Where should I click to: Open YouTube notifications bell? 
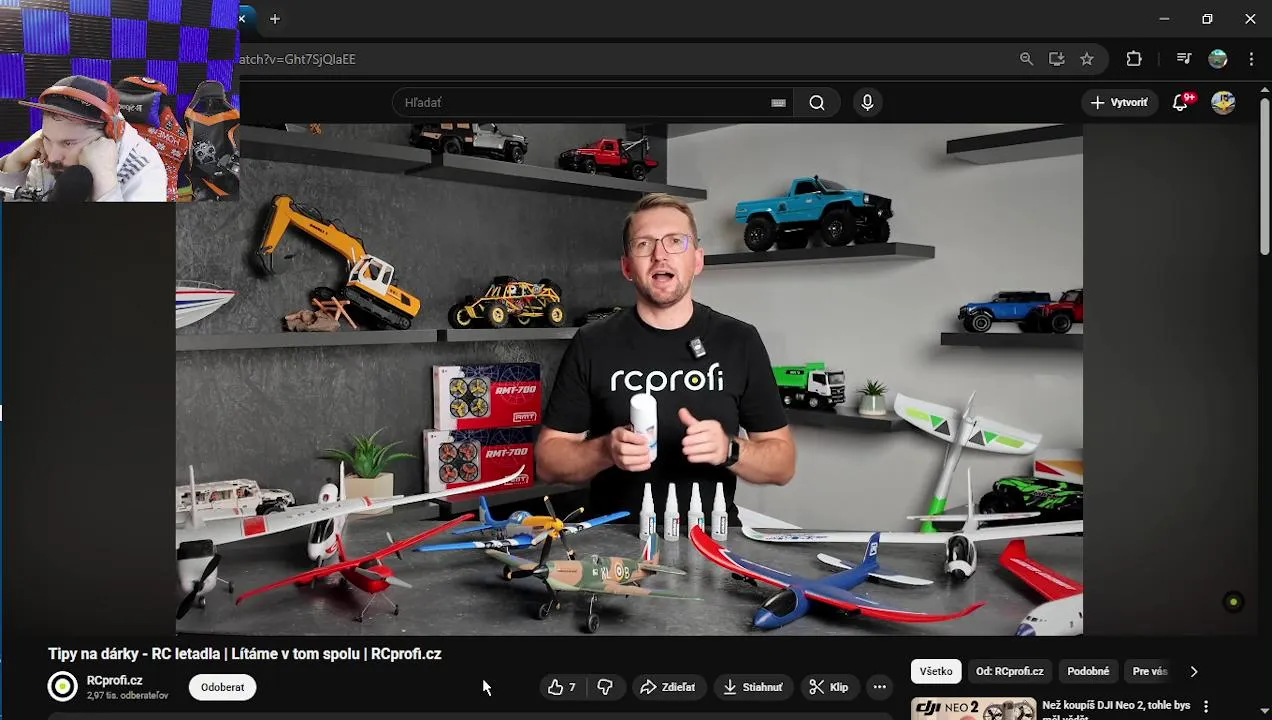click(x=1181, y=102)
